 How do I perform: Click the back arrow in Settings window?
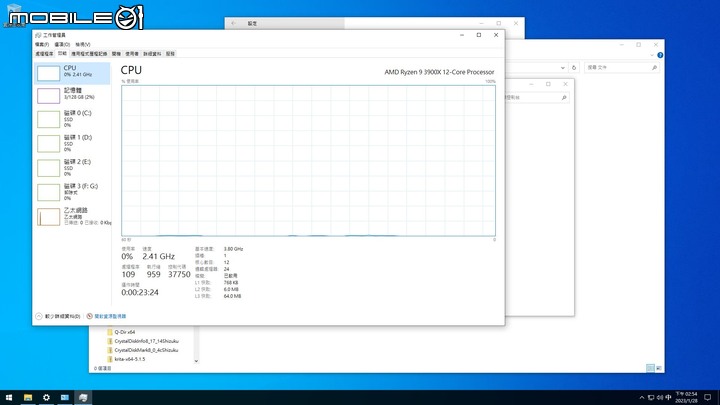pos(234,23)
